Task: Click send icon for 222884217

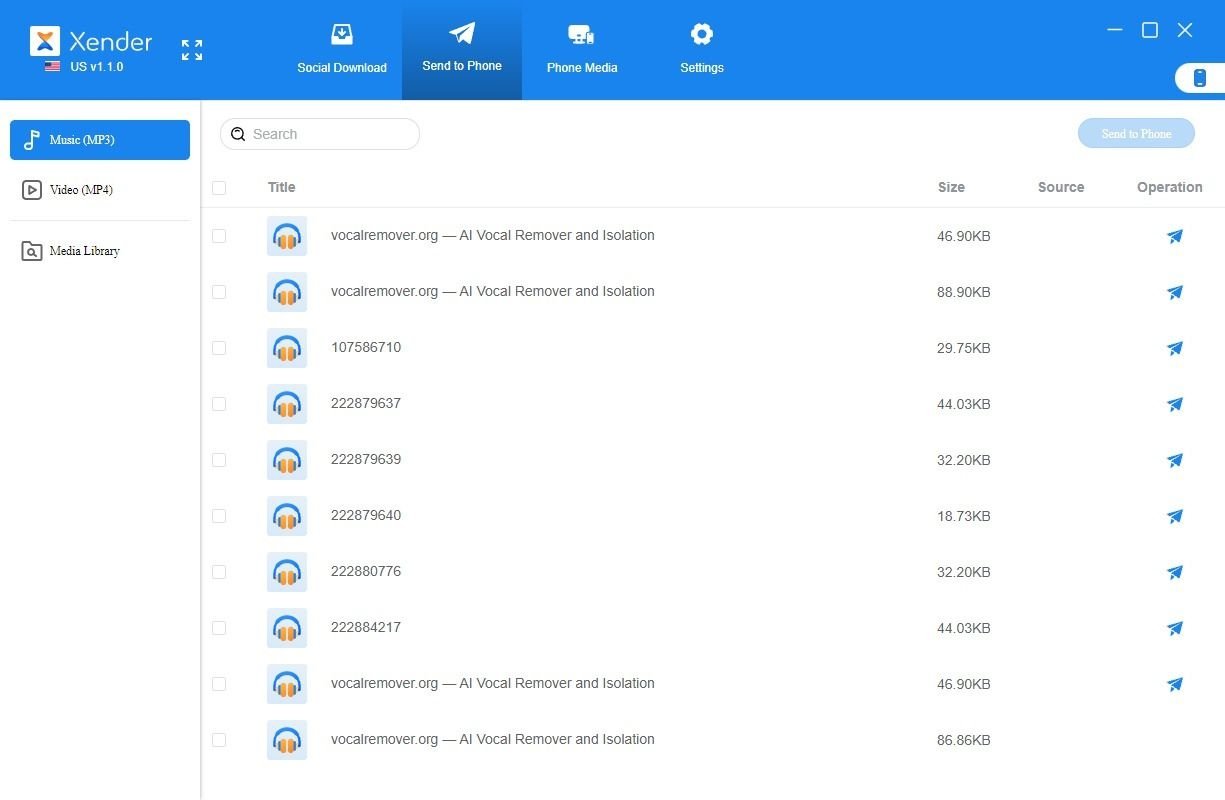Action: tap(1175, 628)
